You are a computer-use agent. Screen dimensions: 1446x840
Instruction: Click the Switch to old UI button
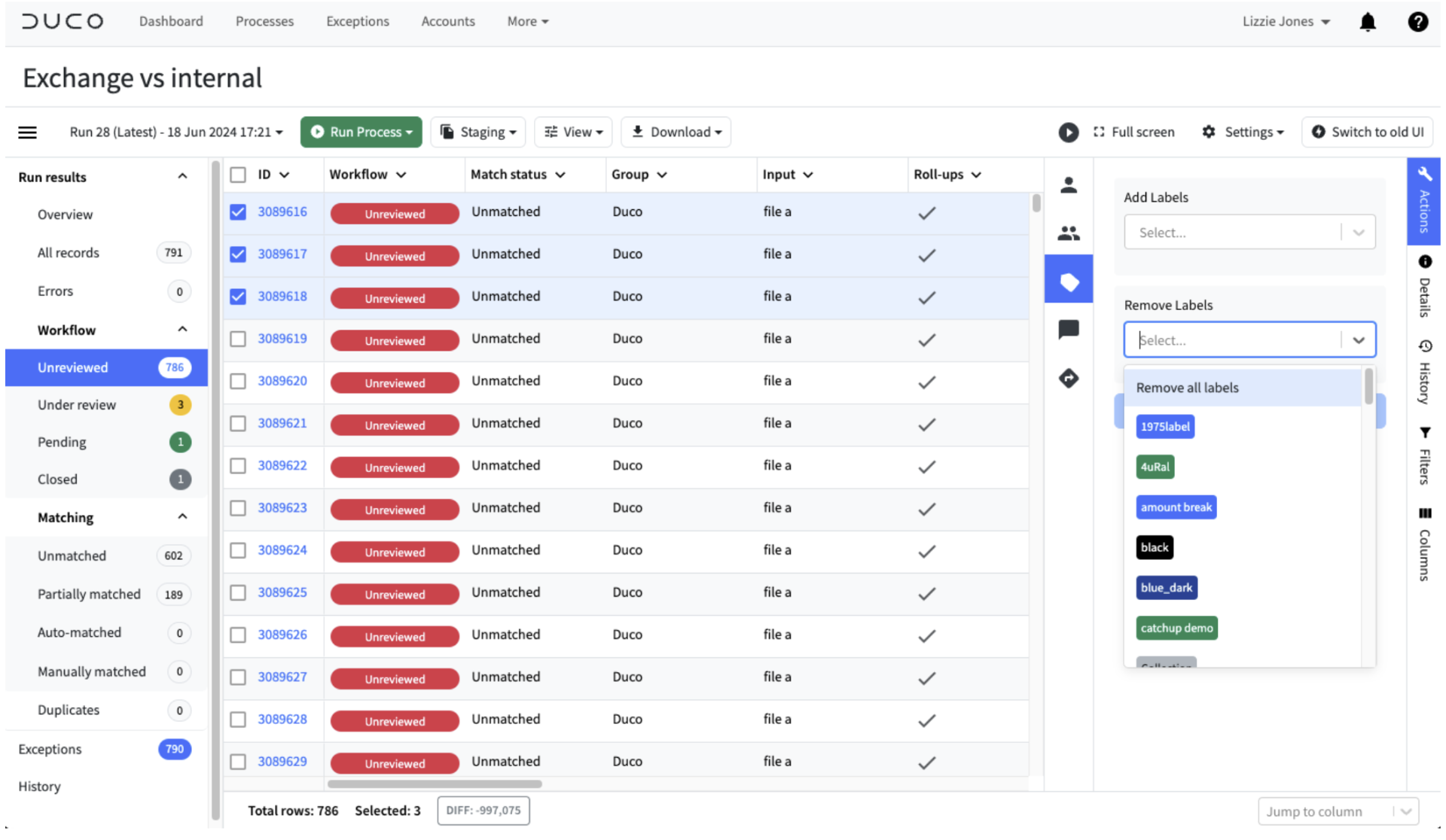coord(1367,132)
